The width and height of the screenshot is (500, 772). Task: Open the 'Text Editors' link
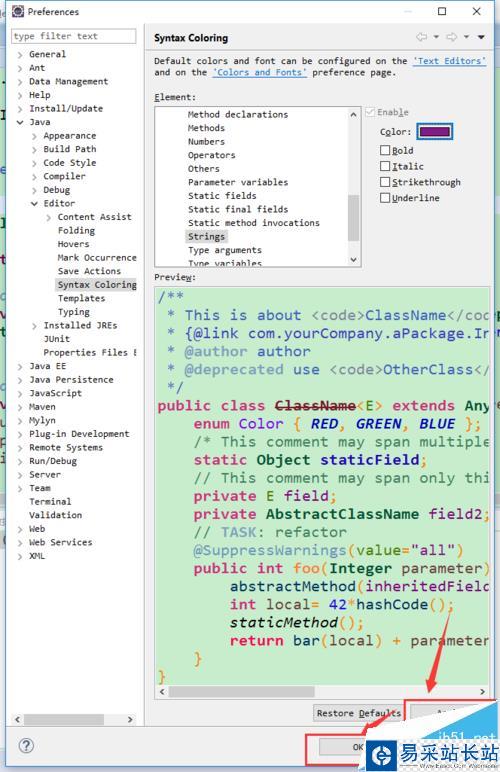pos(449,61)
